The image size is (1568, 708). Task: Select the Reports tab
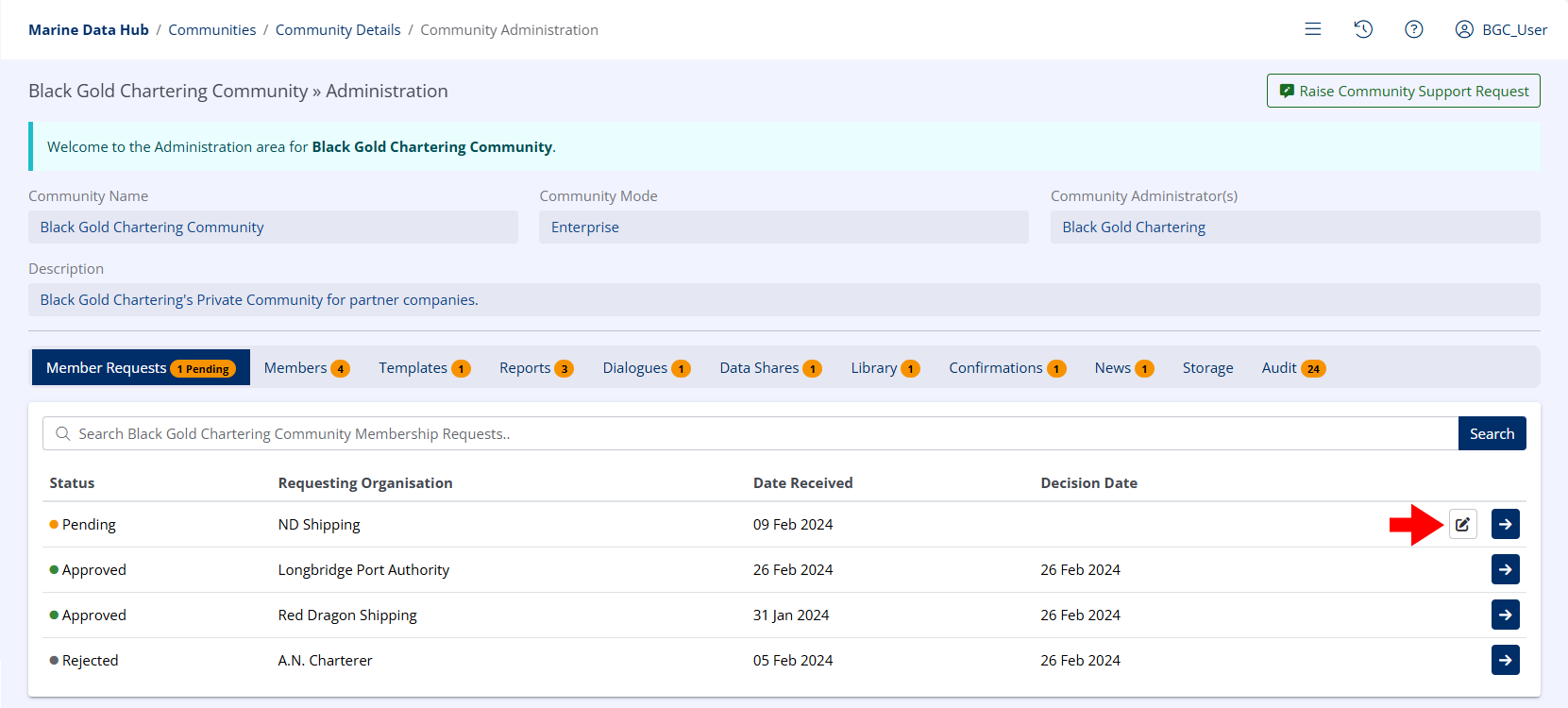click(535, 368)
